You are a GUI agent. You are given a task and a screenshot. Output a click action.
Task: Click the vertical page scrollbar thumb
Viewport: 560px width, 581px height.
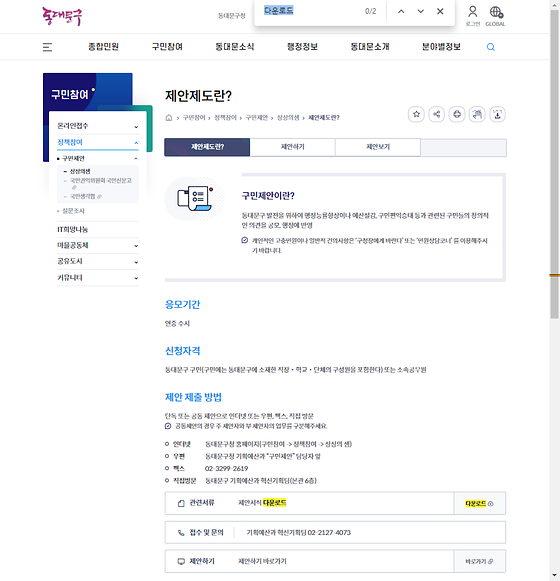click(x=554, y=163)
